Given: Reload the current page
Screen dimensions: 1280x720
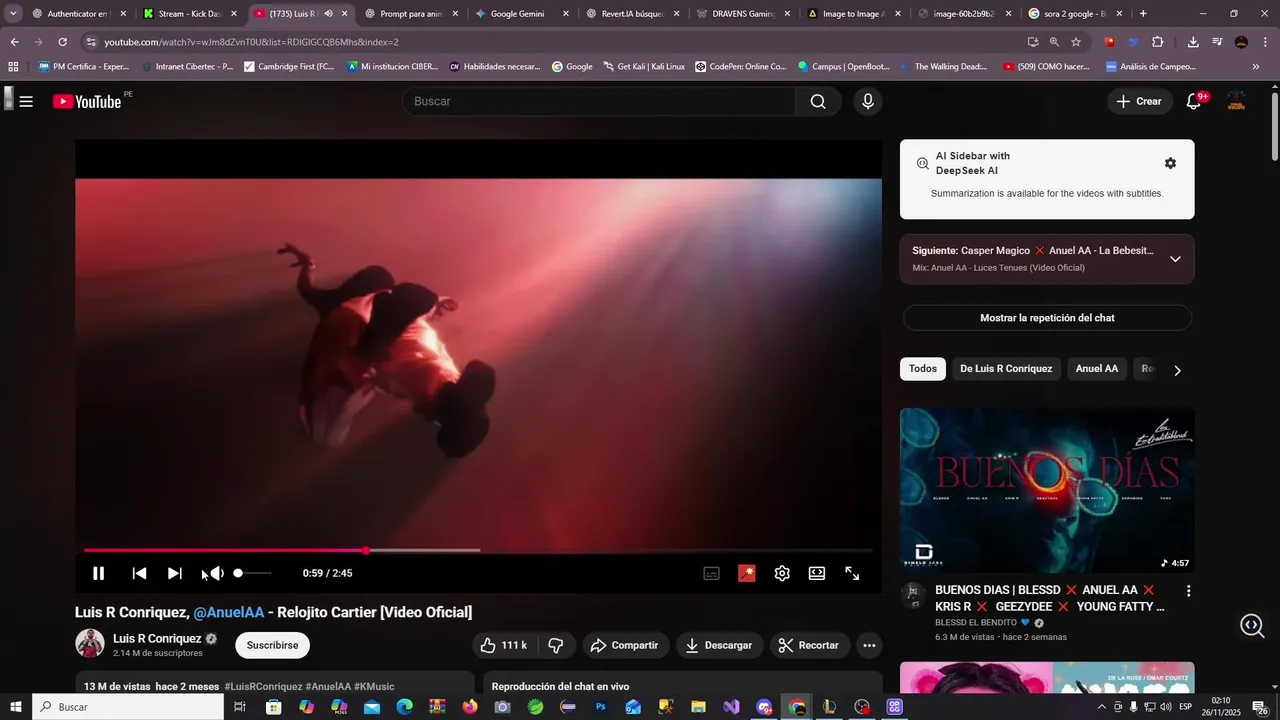Looking at the screenshot, I should 62,42.
